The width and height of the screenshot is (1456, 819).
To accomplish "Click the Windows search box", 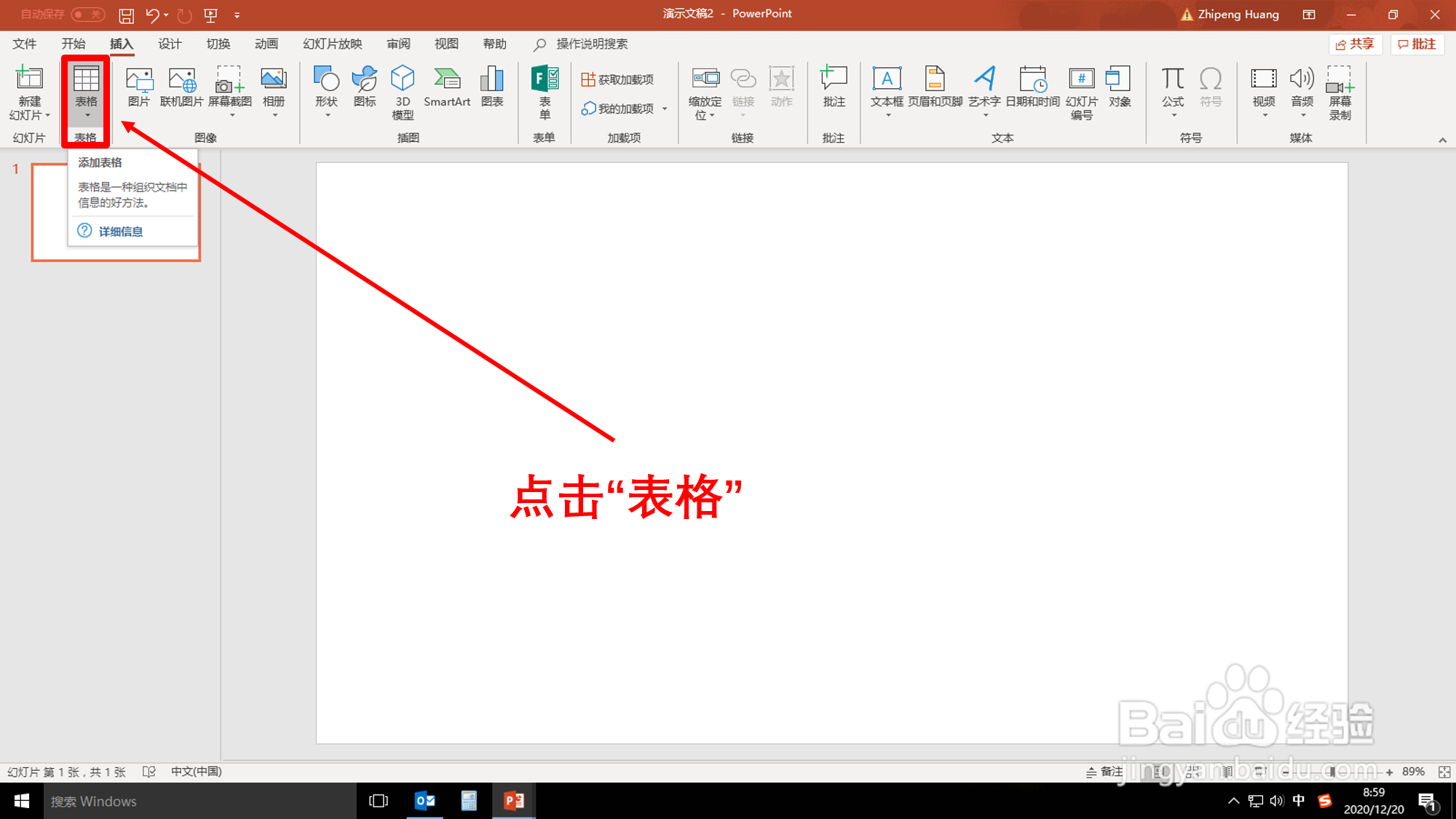I will click(x=200, y=802).
